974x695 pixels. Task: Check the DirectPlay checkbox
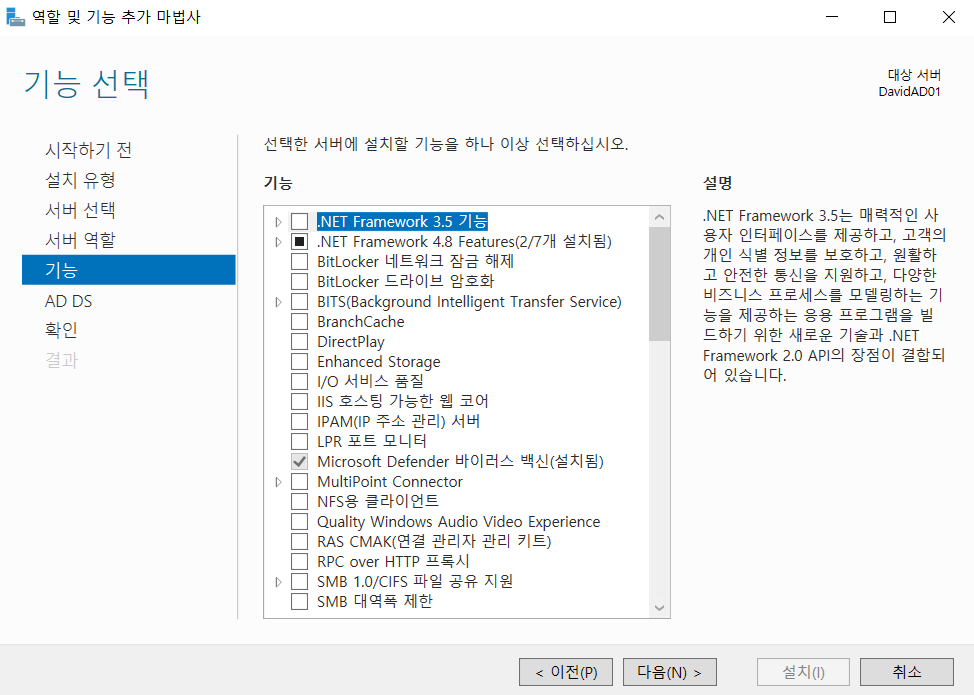click(299, 342)
